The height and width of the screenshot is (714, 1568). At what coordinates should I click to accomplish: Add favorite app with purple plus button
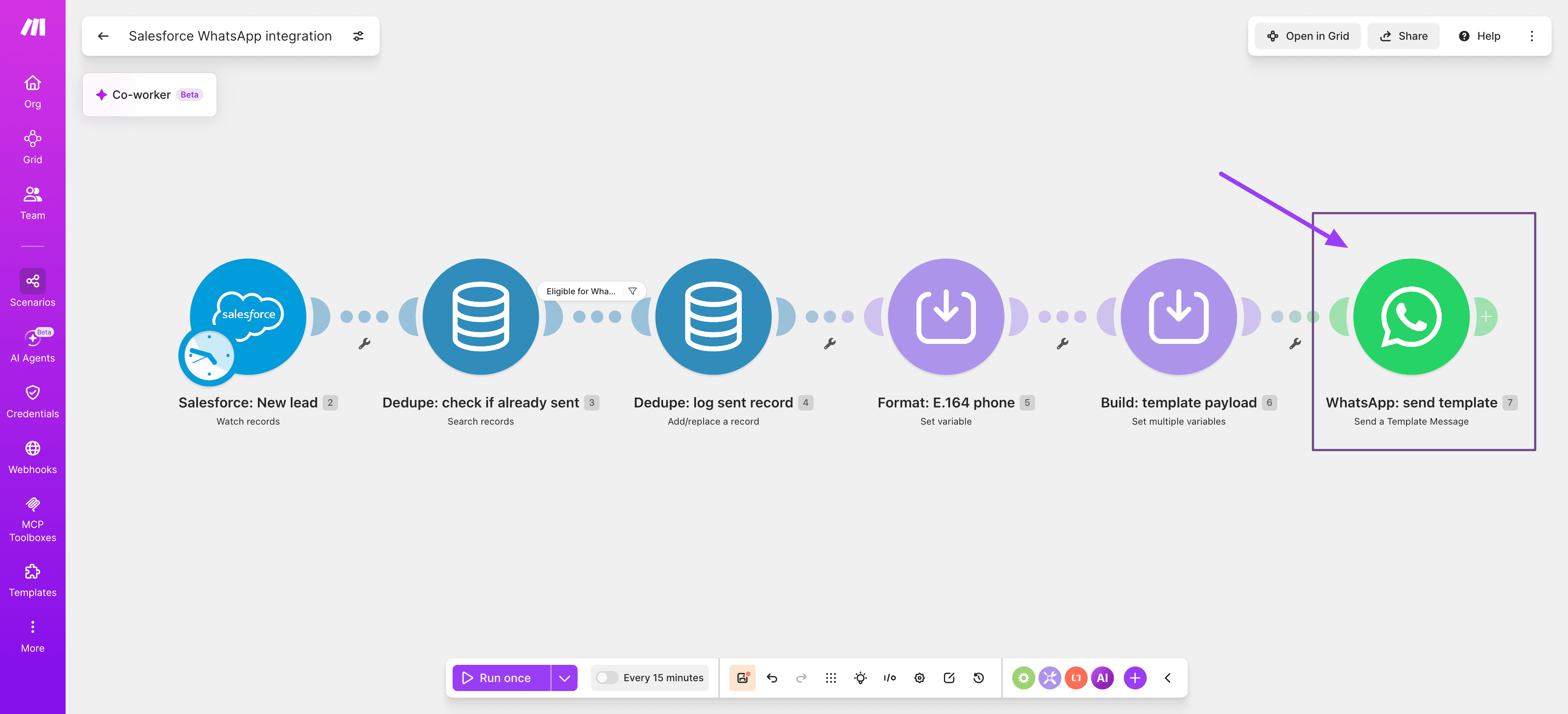tap(1135, 678)
